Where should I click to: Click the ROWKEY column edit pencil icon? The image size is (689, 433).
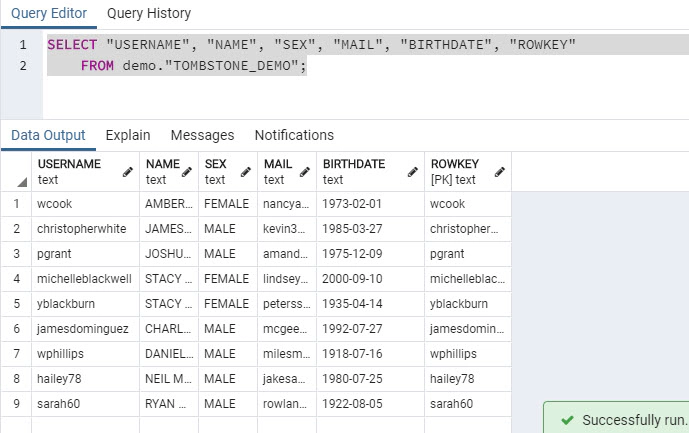click(x=500, y=172)
